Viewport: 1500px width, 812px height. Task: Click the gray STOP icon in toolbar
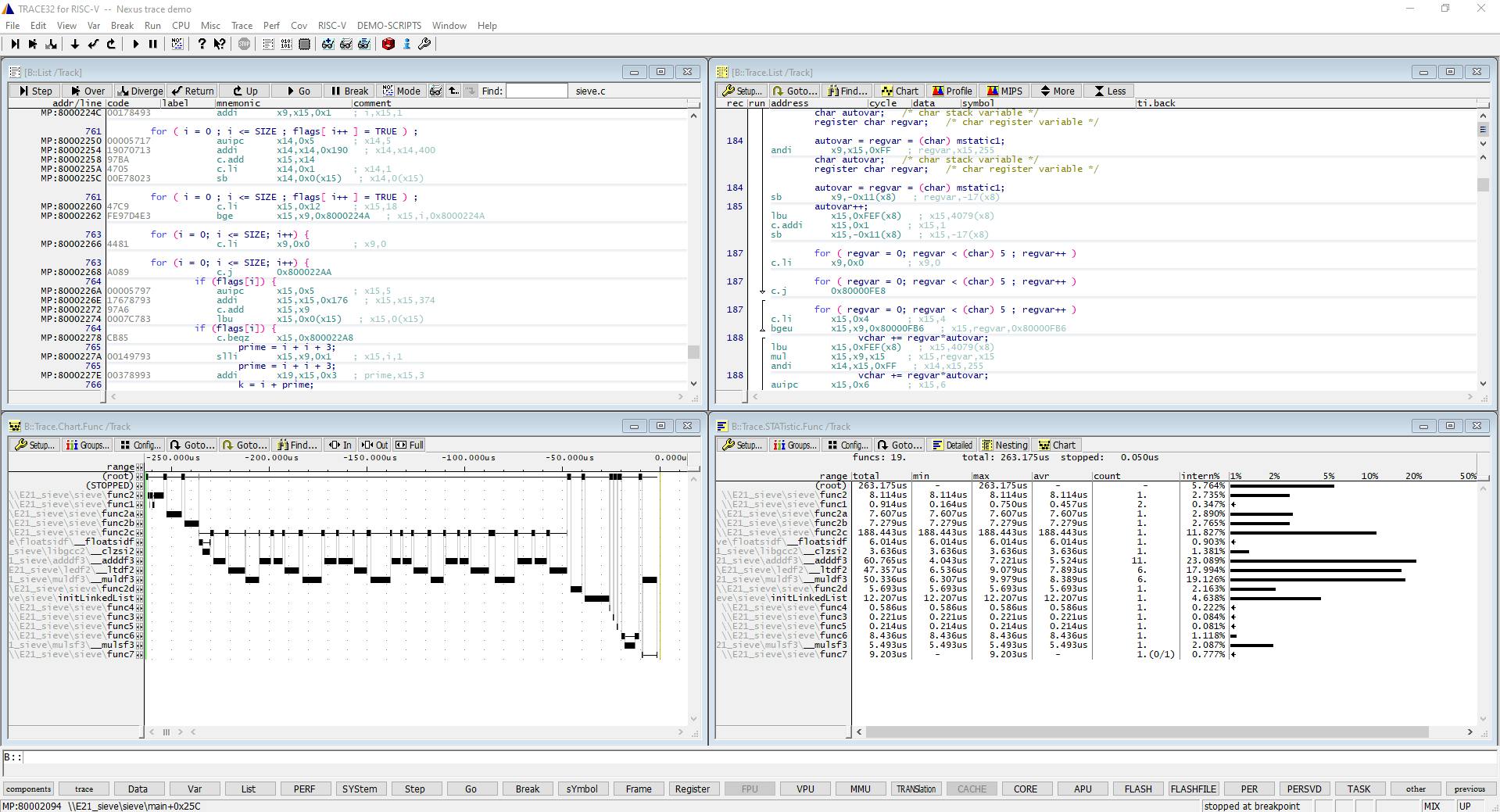coord(244,45)
